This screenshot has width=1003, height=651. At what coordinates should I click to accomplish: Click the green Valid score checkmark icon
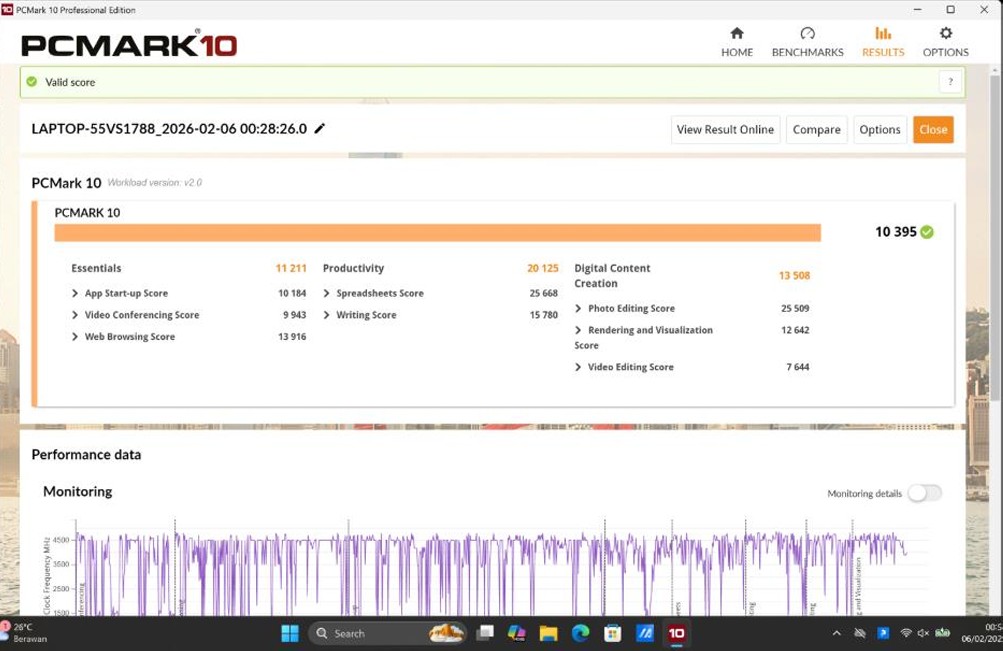tap(31, 82)
